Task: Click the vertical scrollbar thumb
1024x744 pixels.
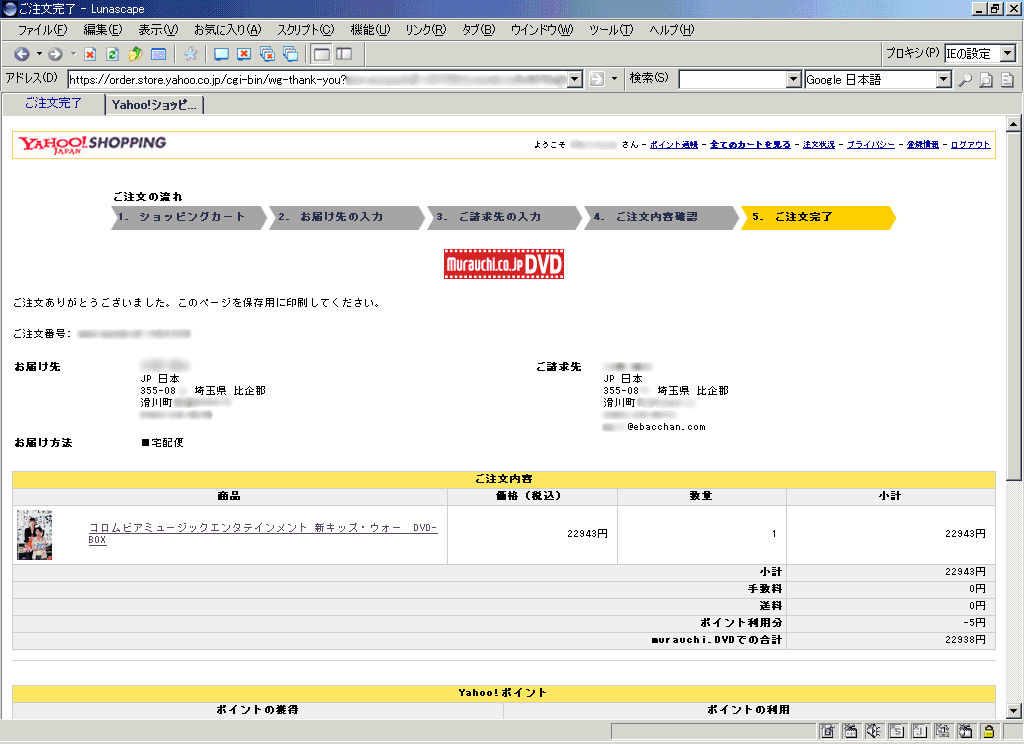Action: click(x=1013, y=306)
